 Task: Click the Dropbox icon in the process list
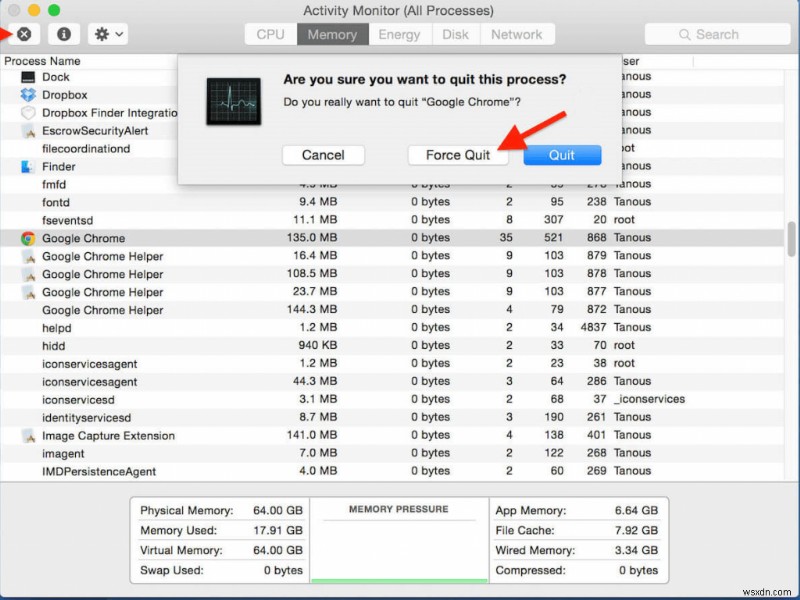(x=30, y=94)
